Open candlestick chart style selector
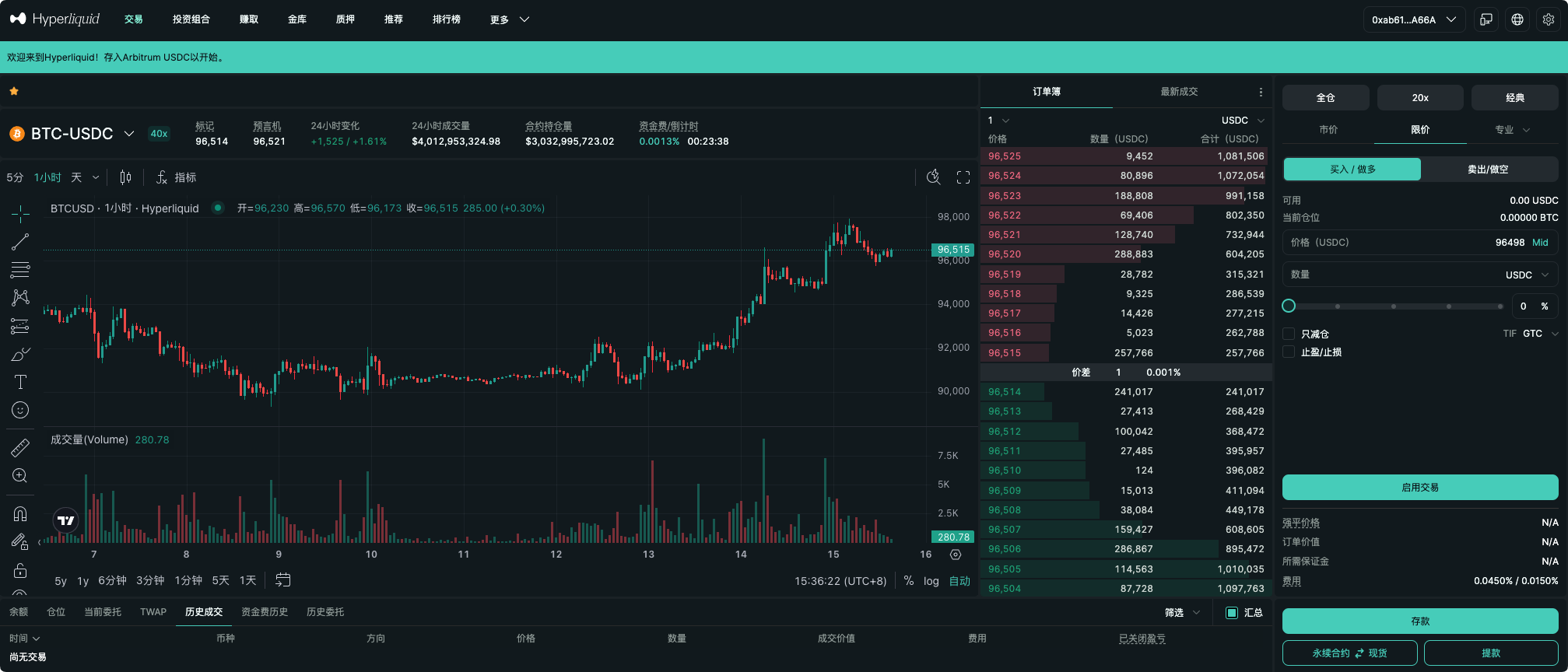 point(125,177)
